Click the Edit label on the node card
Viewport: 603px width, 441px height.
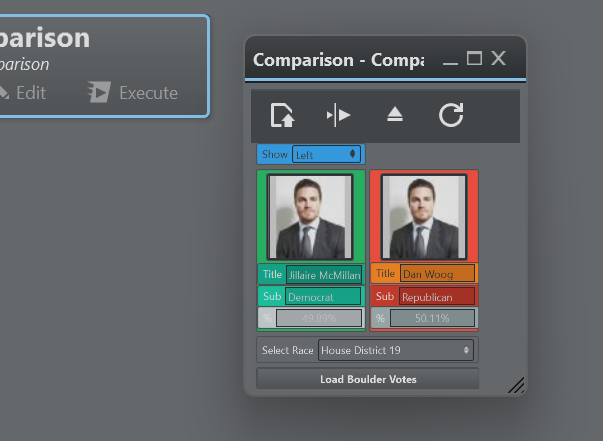pos(30,93)
